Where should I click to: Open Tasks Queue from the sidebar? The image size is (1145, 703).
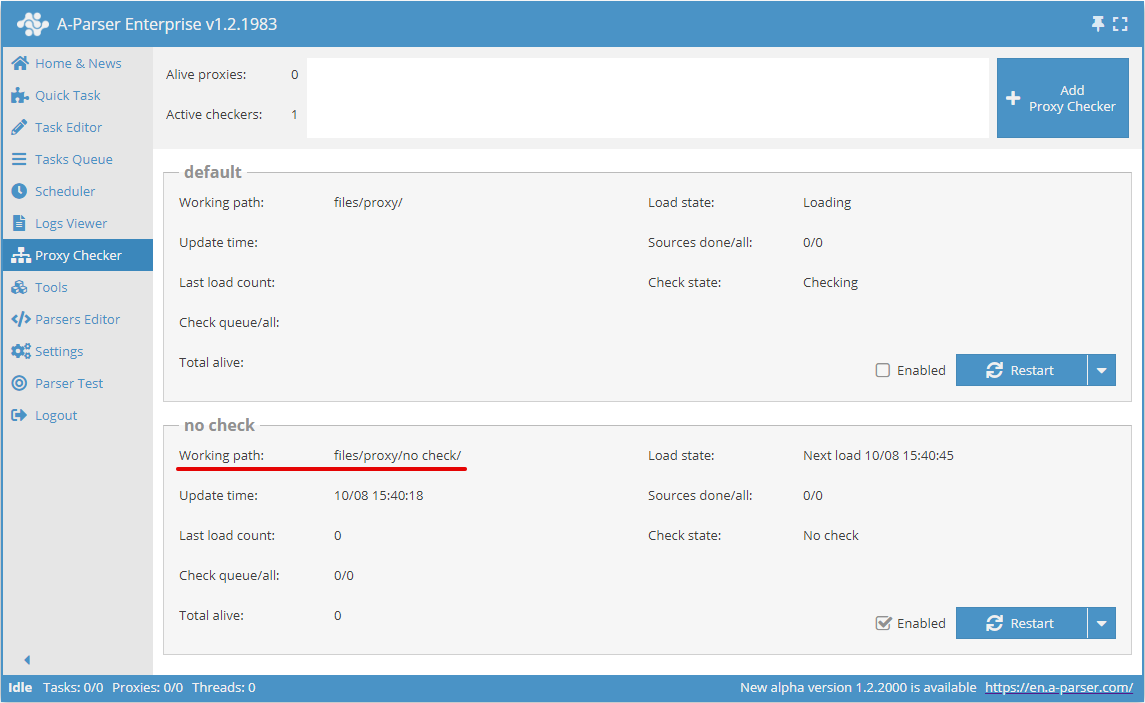73,159
